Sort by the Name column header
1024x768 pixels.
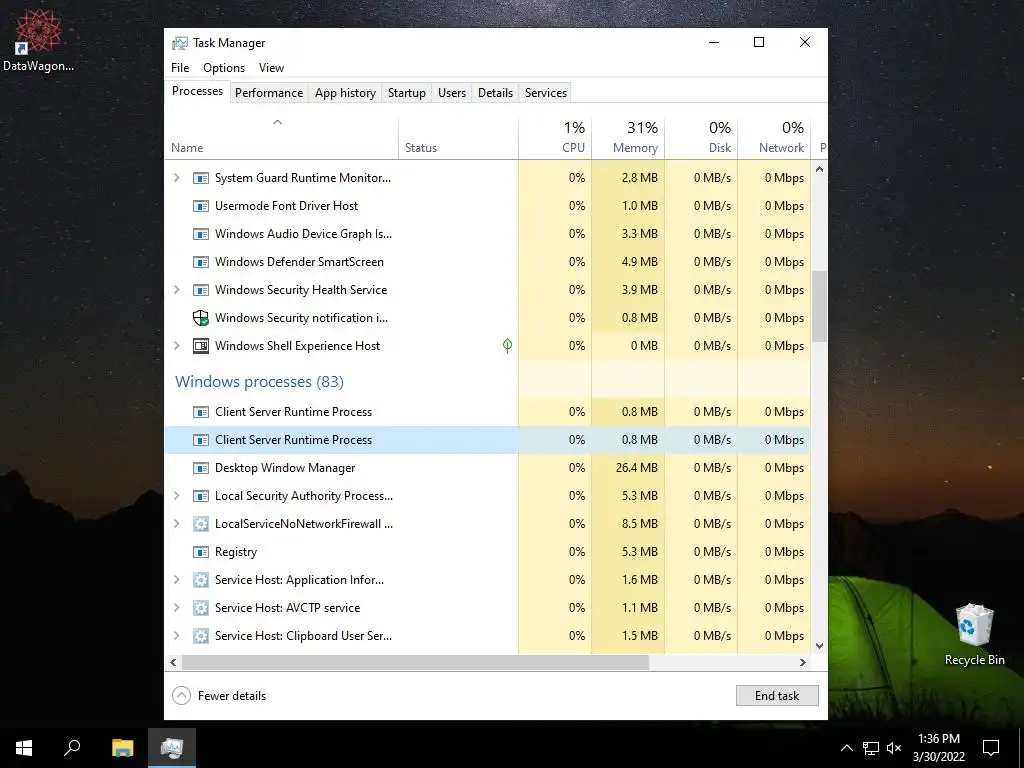coord(281,138)
